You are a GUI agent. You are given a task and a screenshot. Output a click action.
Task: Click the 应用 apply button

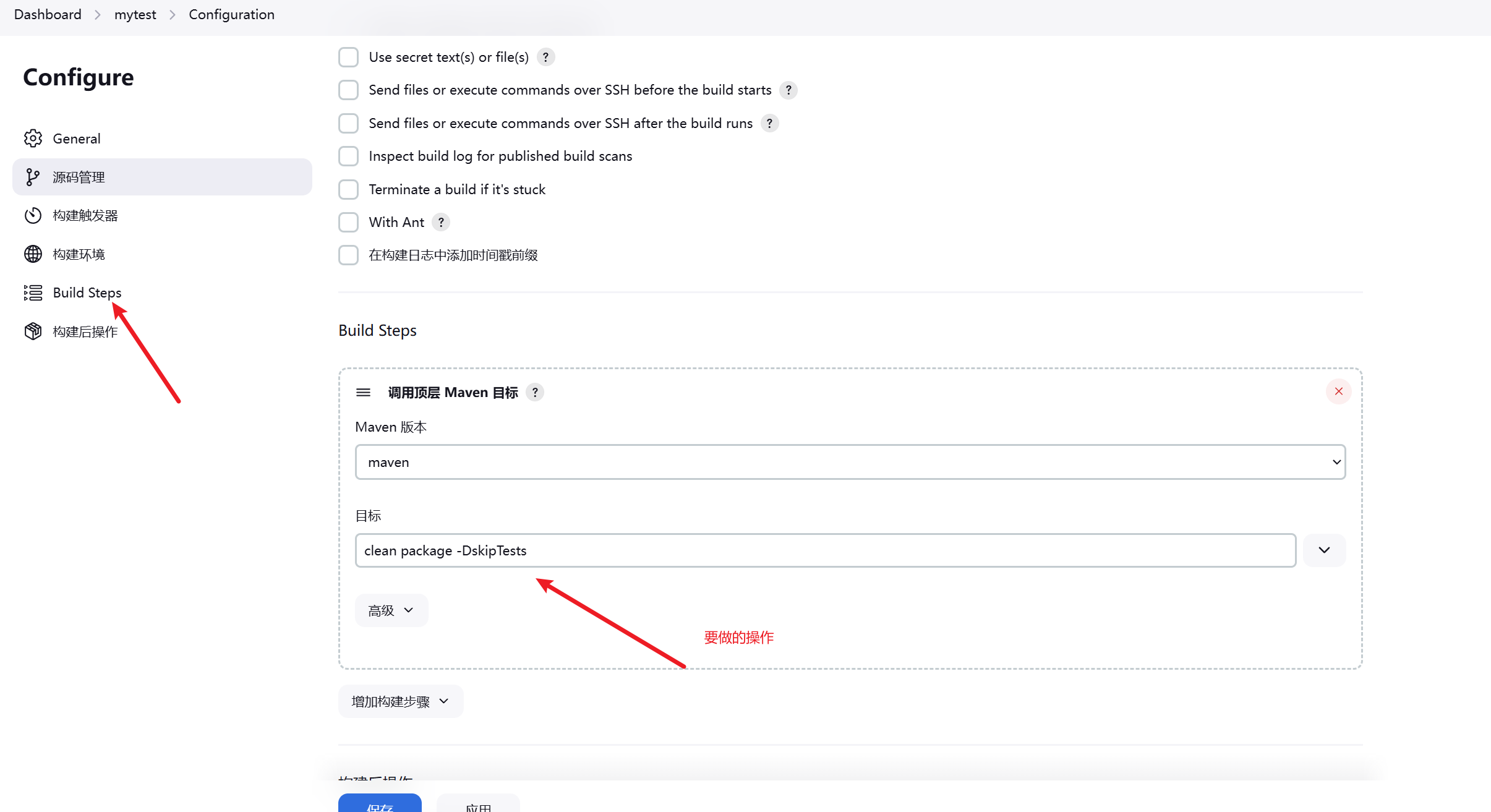click(478, 803)
